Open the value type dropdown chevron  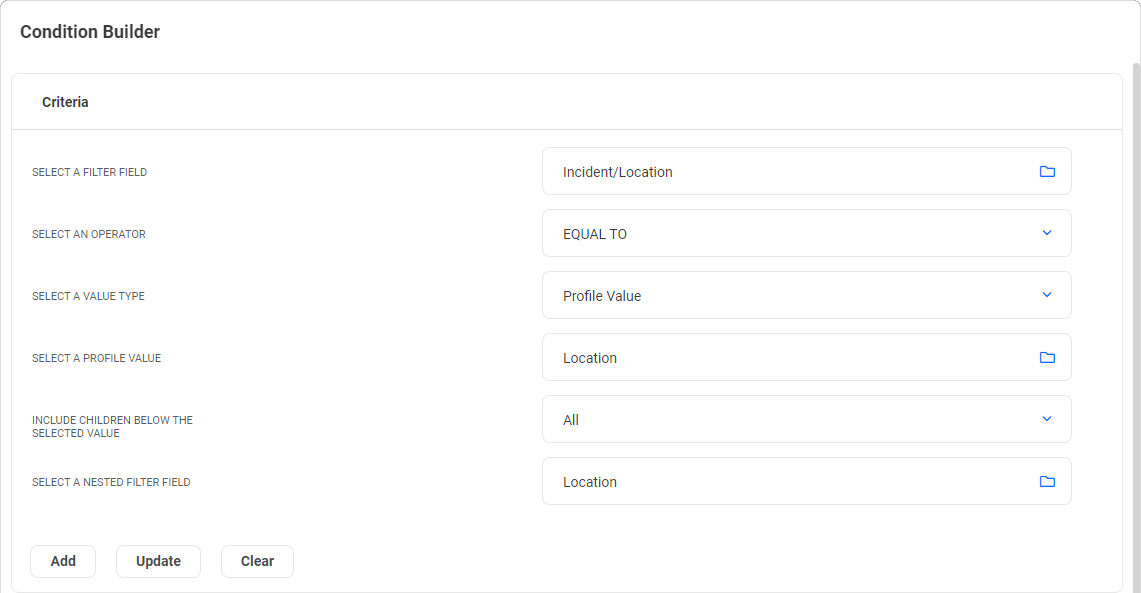click(1047, 295)
